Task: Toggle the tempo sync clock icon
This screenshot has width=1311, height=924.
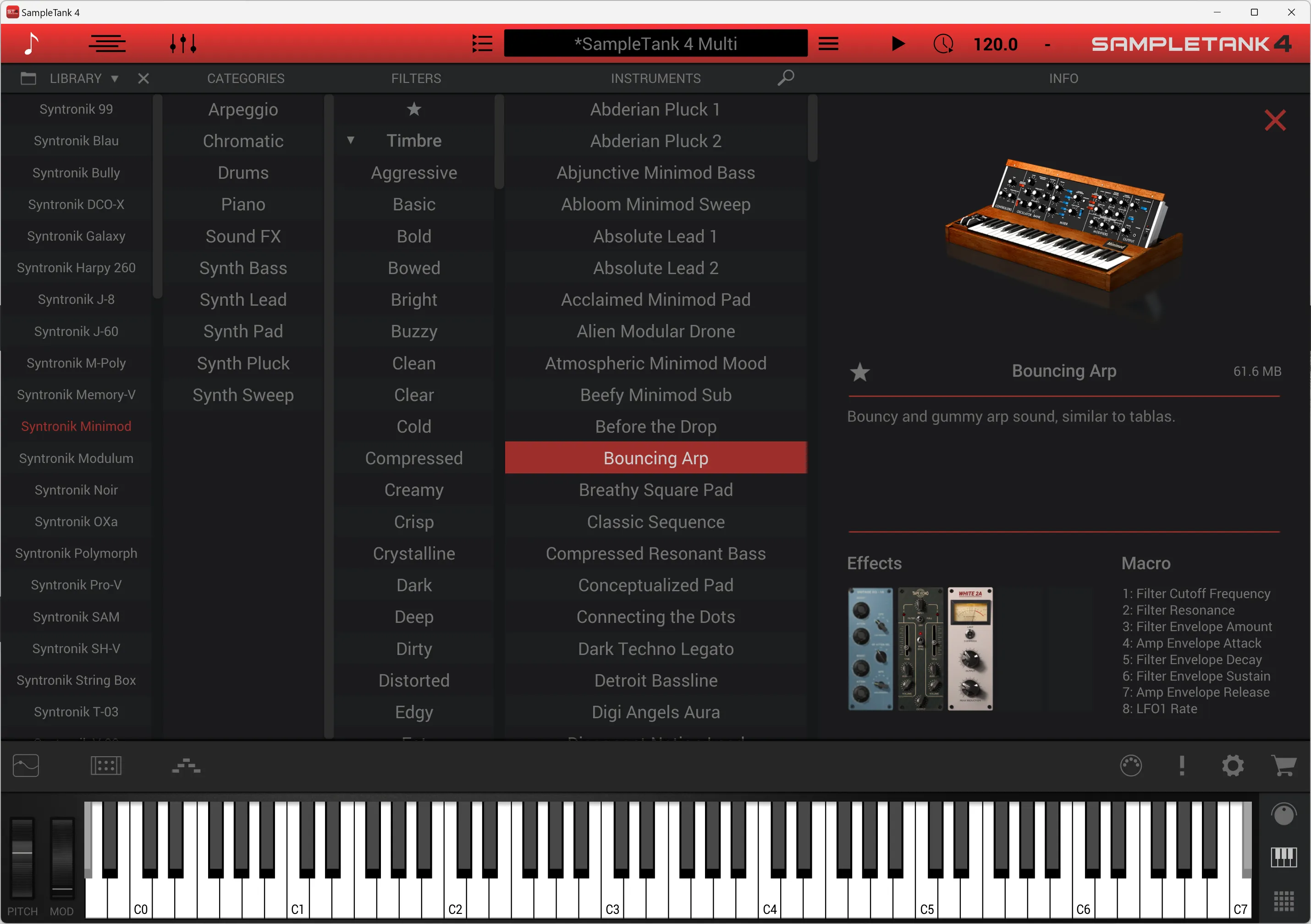Action: pos(943,44)
